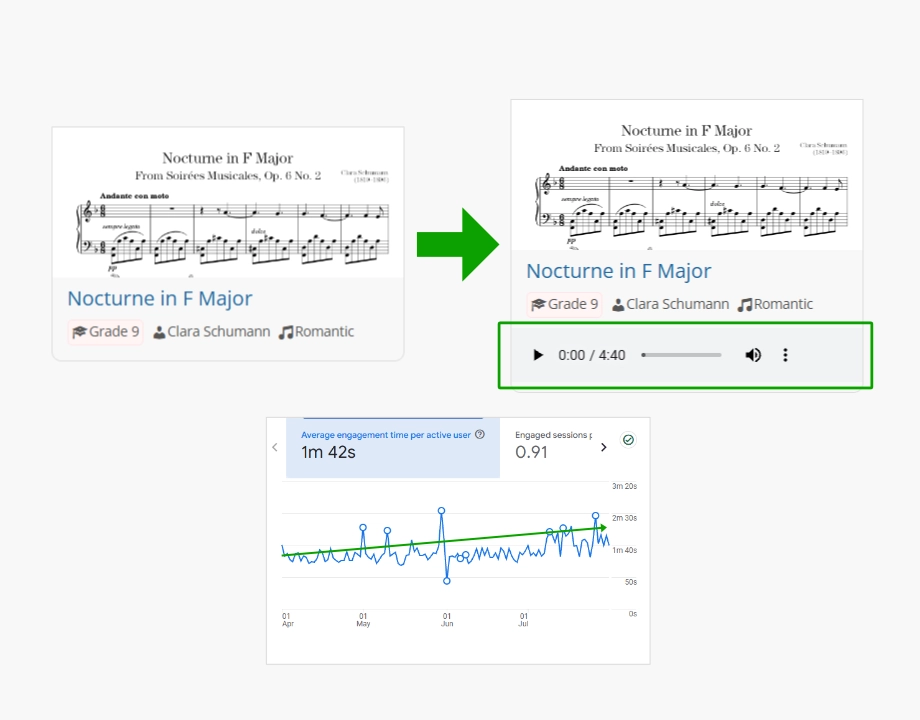Screen dimensions: 920x720
Task: Go to previous metrics with the left chevron
Action: pos(275,447)
